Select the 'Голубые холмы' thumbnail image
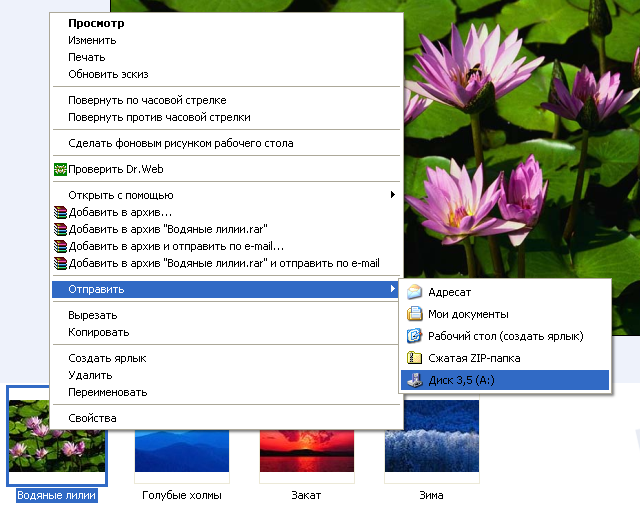The height and width of the screenshot is (506, 640). (x=182, y=451)
